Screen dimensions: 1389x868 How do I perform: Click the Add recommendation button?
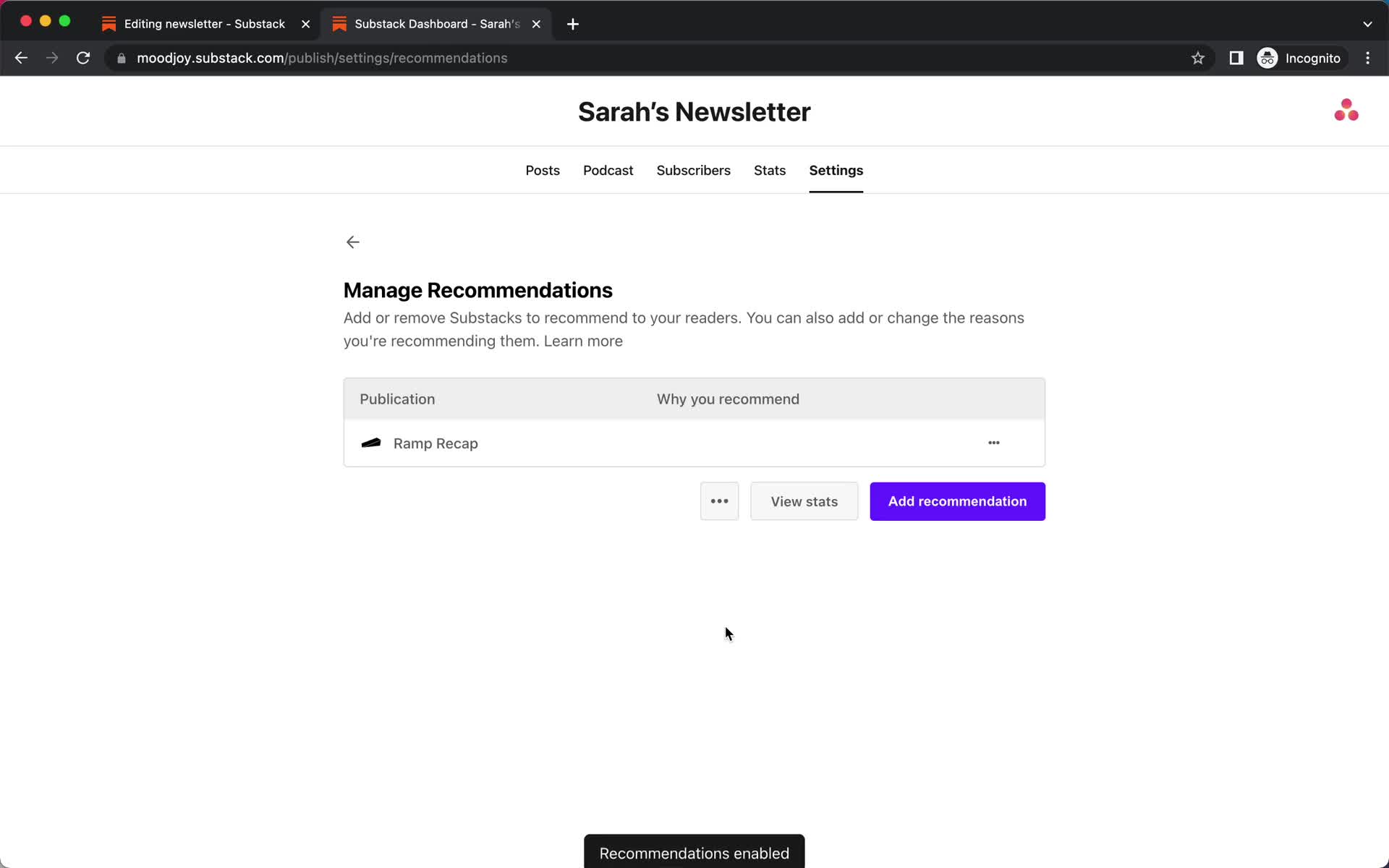tap(958, 501)
